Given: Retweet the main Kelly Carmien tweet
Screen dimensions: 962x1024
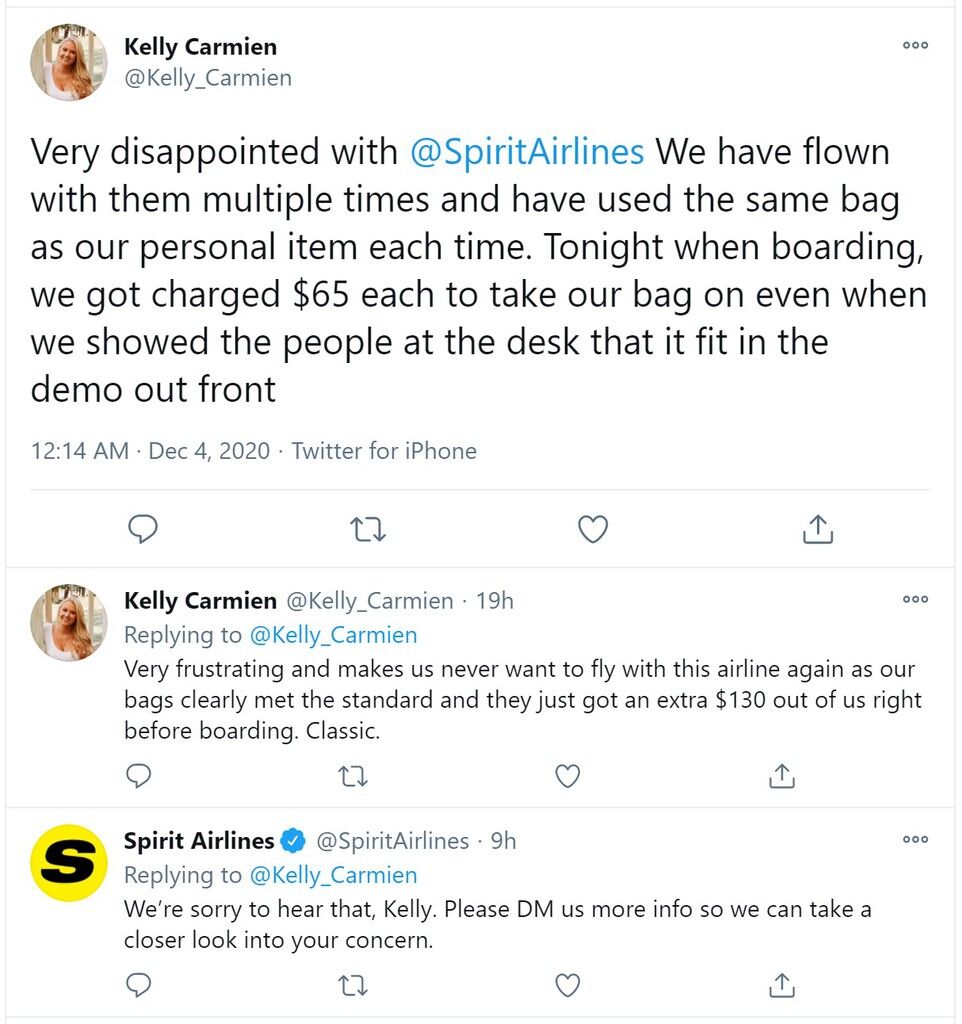Looking at the screenshot, I should coord(368,530).
